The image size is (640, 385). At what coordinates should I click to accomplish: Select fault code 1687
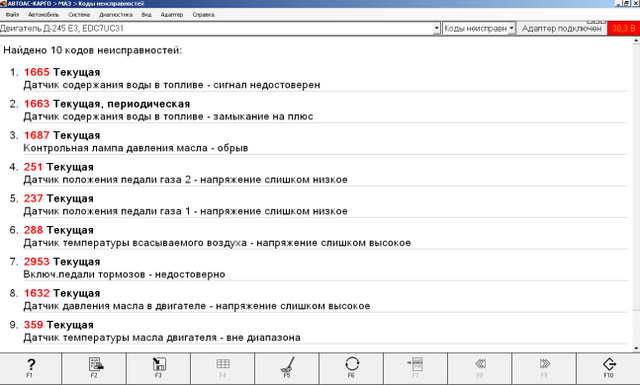[x=36, y=135]
